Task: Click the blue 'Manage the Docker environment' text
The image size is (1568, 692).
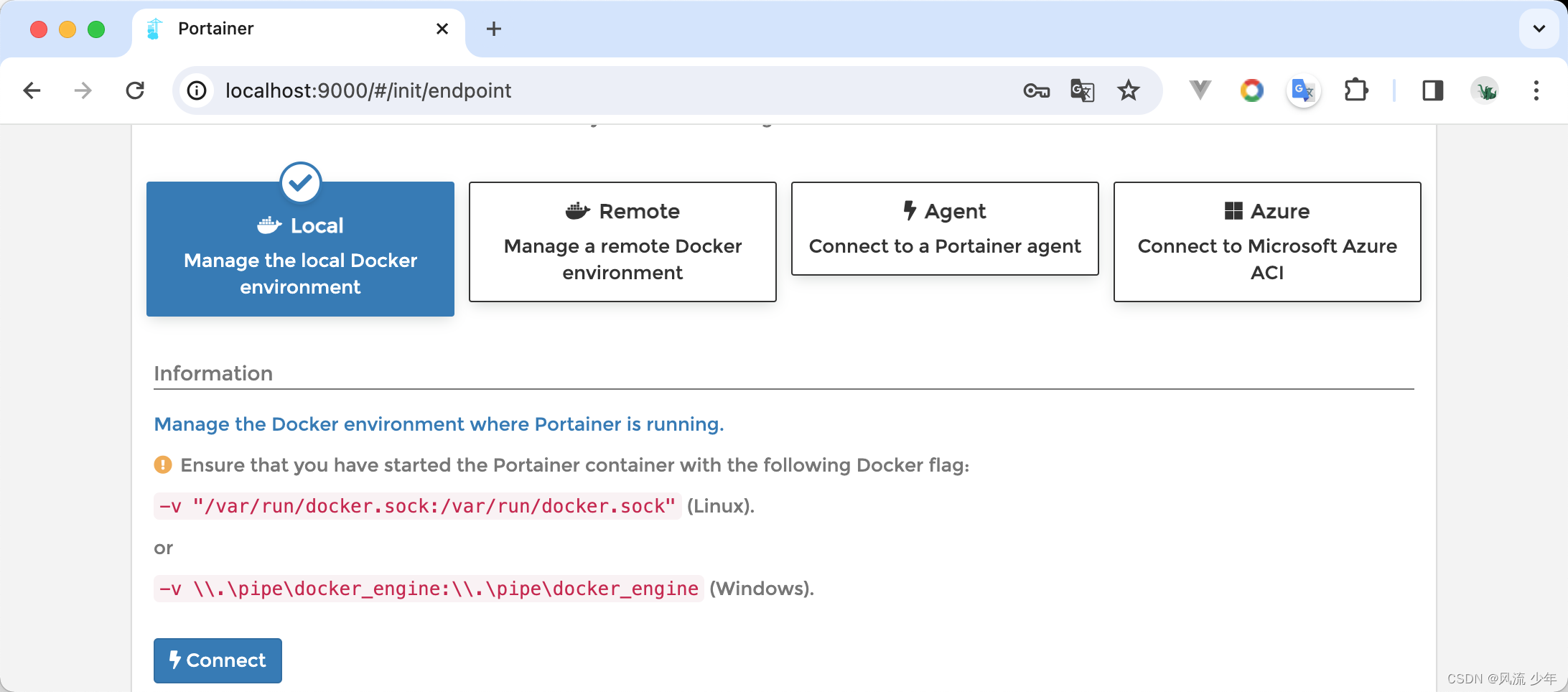Action: [439, 424]
